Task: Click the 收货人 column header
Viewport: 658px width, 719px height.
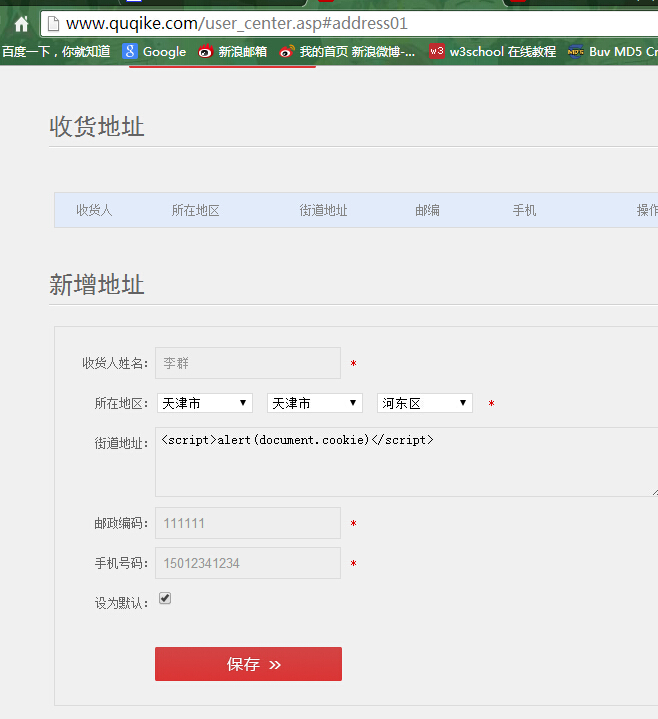Action: pos(94,210)
